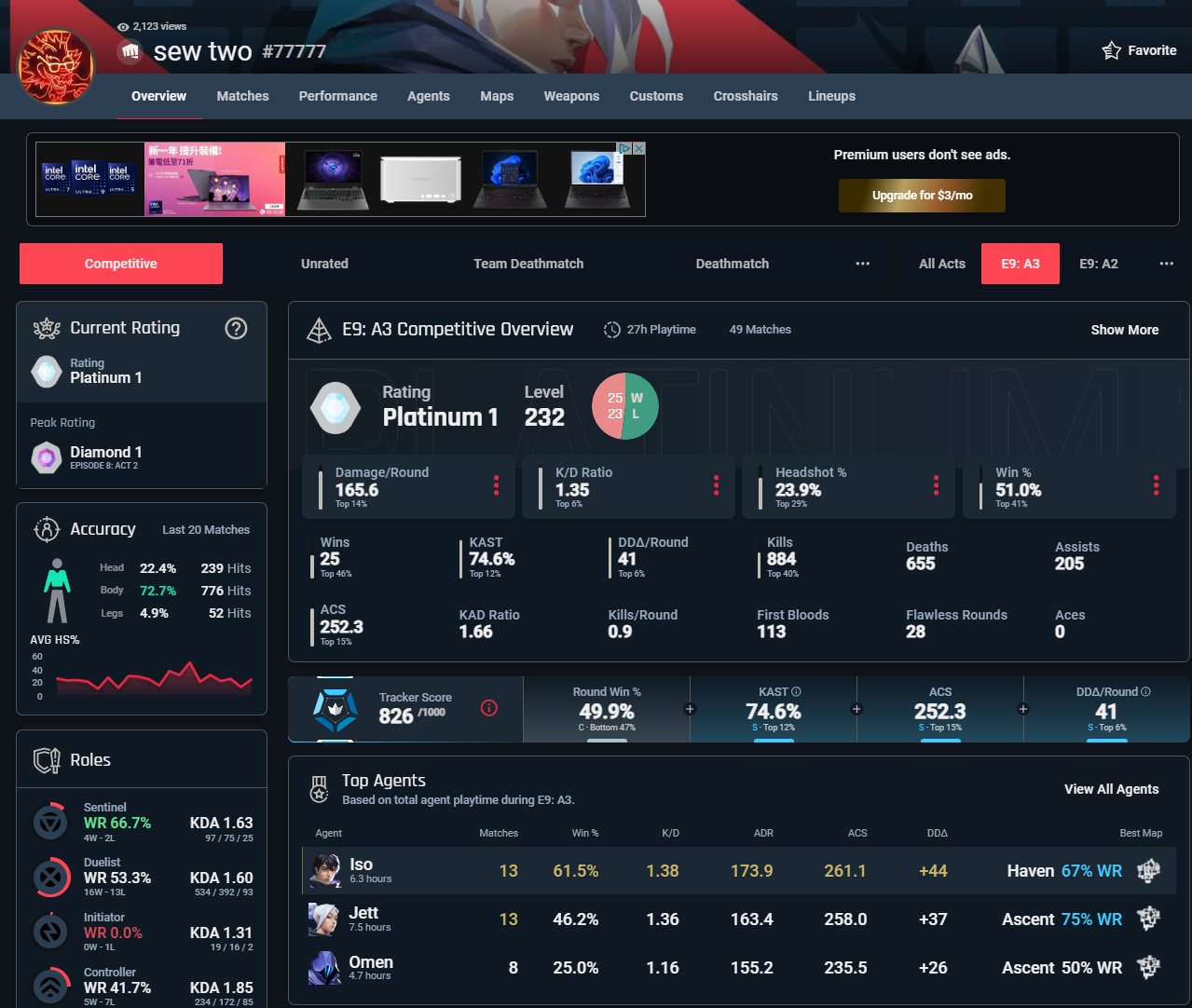Click the ad info icon on banner

[x=626, y=148]
